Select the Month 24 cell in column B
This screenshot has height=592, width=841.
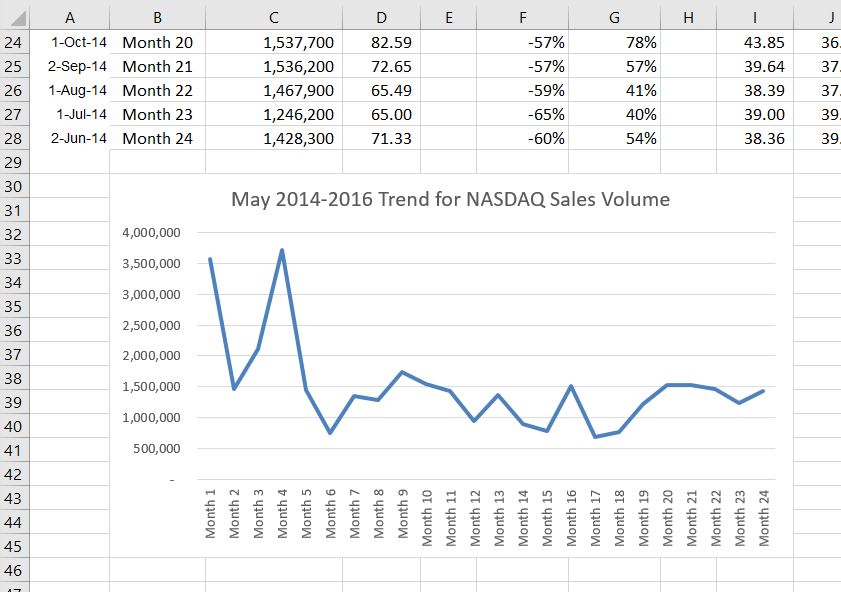pos(157,138)
